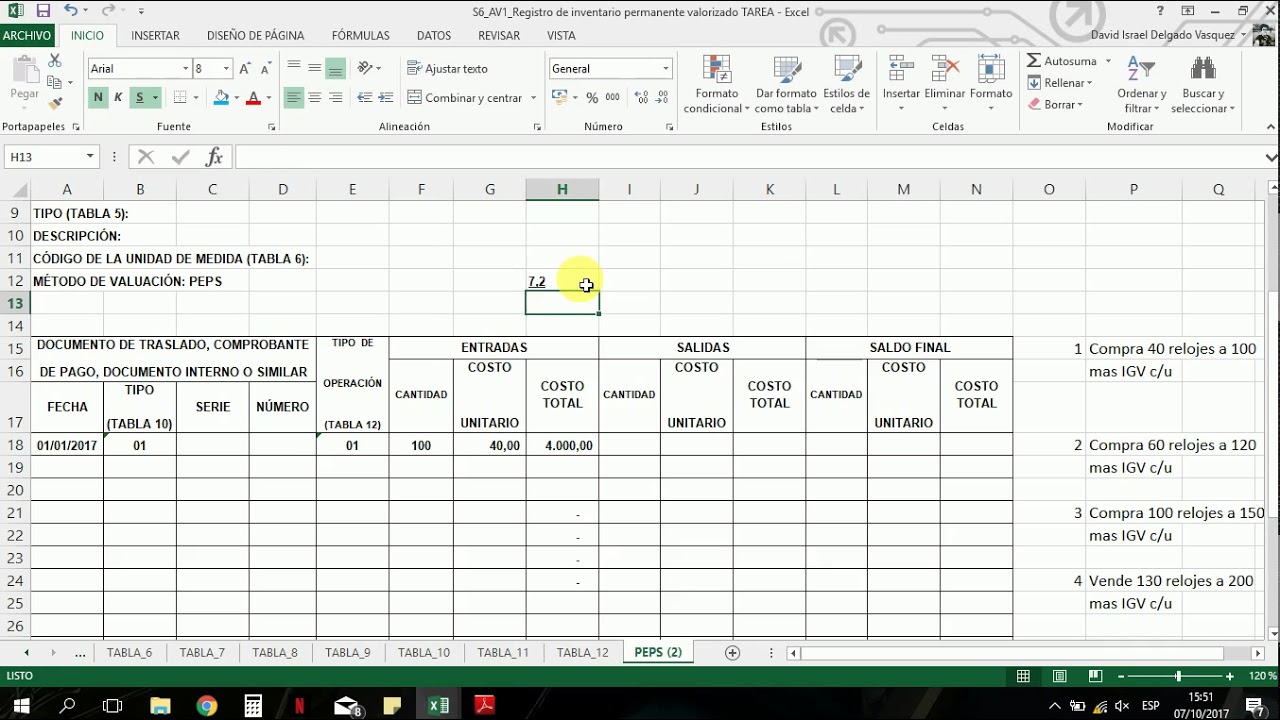1280x720 pixels.
Task: Switch to the FÓRMULAS tab
Action: (x=360, y=35)
